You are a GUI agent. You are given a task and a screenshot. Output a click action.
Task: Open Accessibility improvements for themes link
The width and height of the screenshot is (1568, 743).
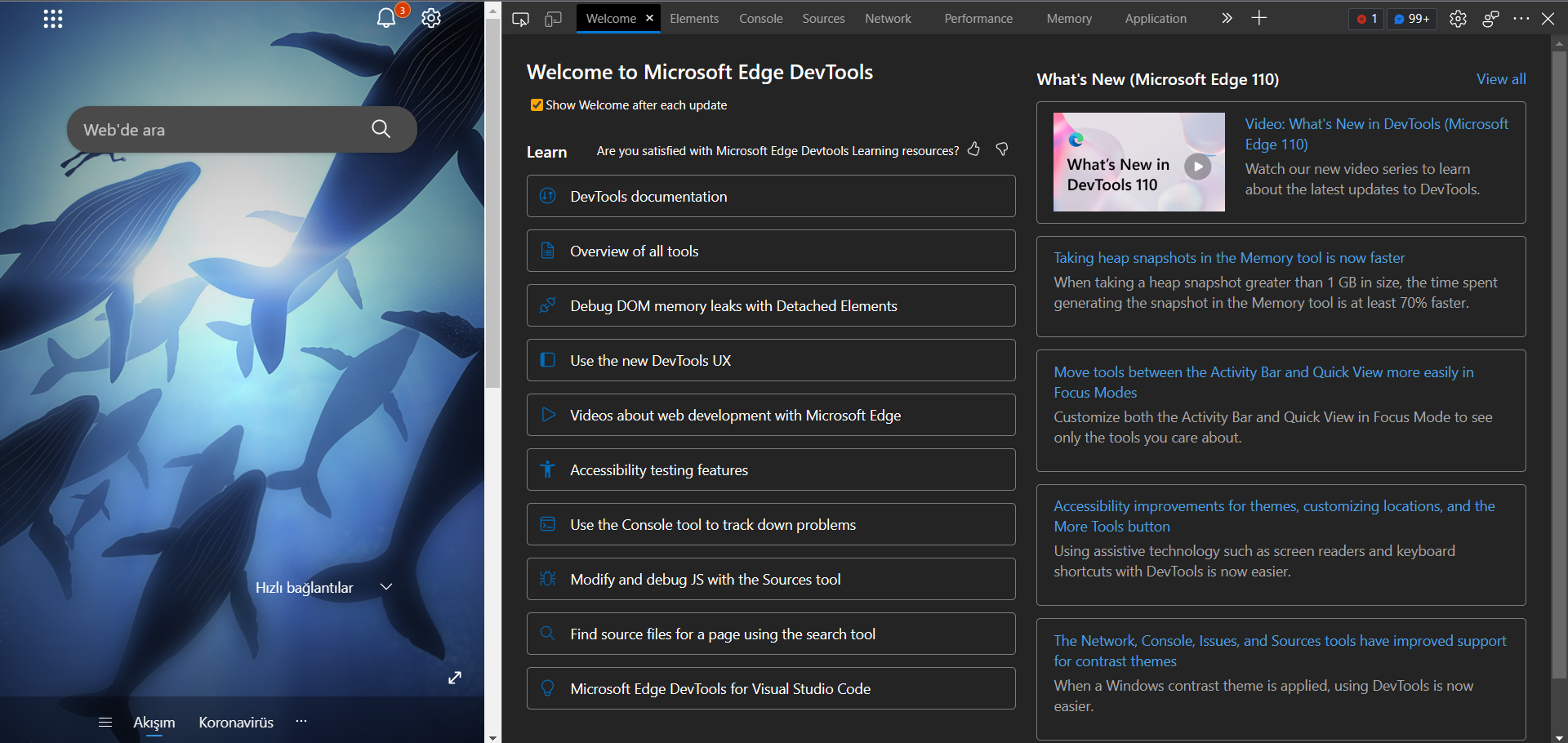pos(1274,516)
